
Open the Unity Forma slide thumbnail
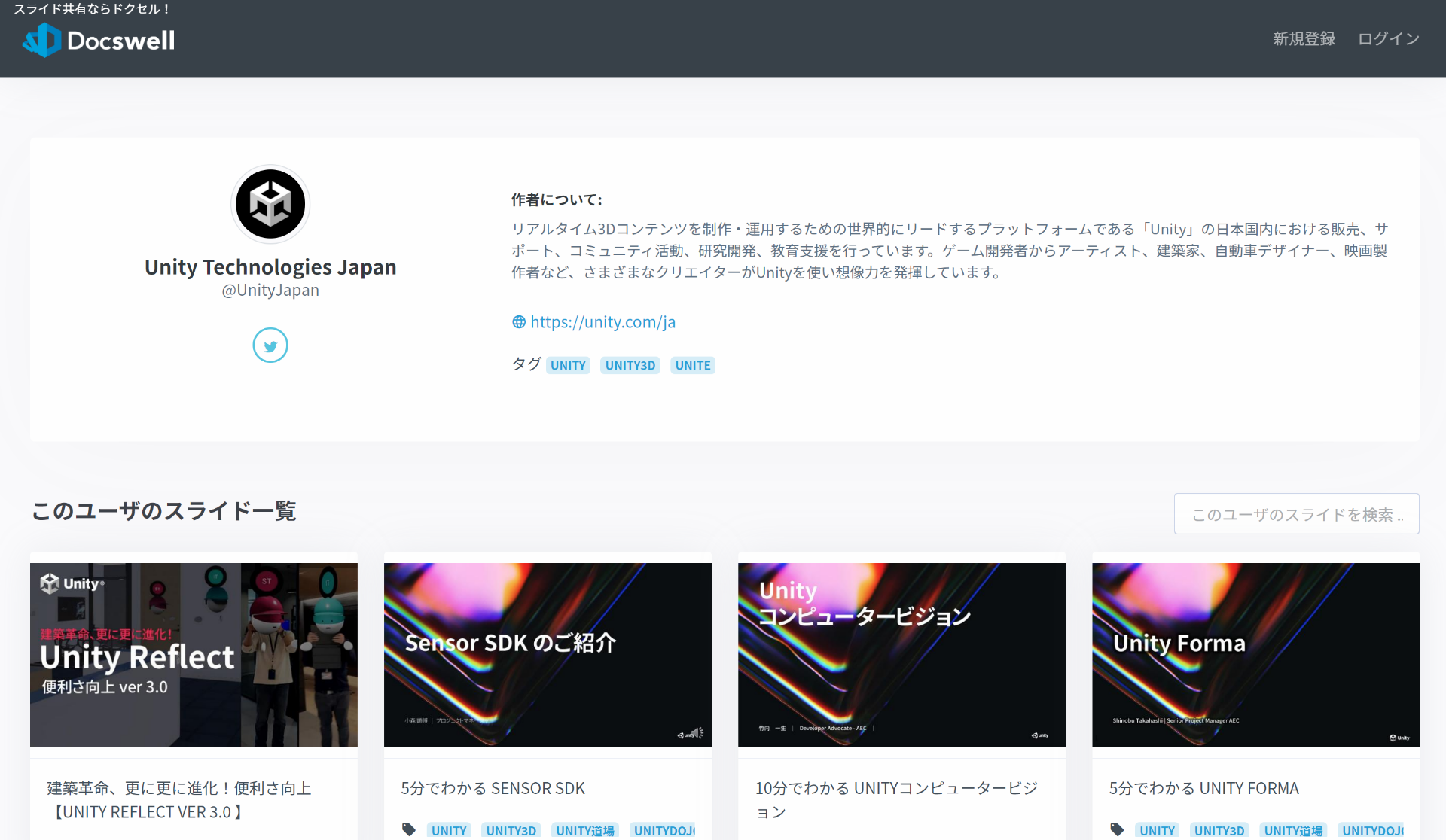(x=1255, y=655)
